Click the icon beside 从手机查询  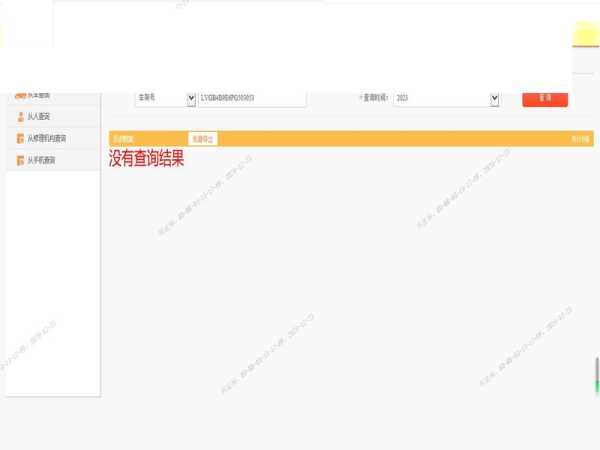pyautogui.click(x=20, y=161)
